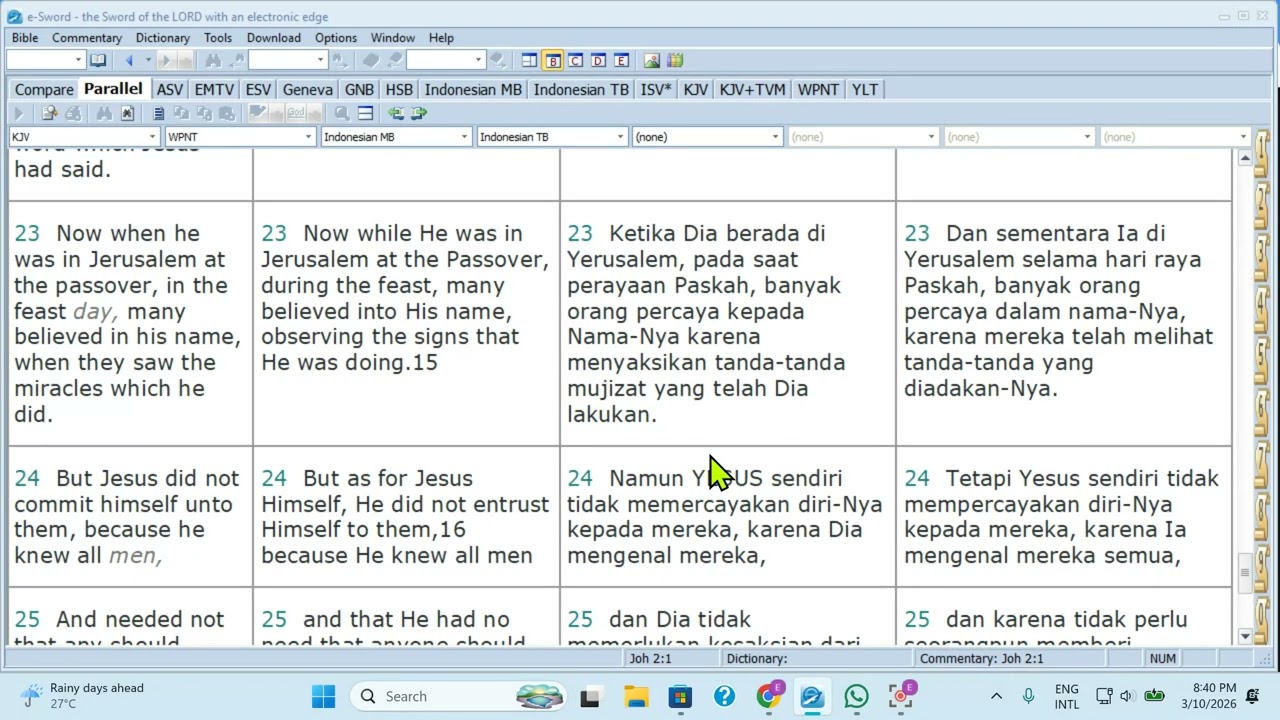Expand the third top toolbar combo box
Image resolution: width=1280 pixels, height=720 pixels.
(477, 60)
